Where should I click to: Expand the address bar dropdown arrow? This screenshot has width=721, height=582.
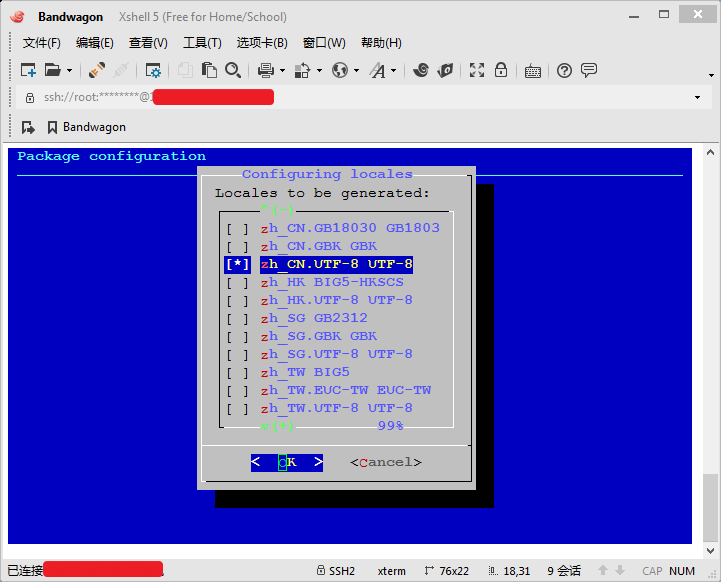click(697, 97)
